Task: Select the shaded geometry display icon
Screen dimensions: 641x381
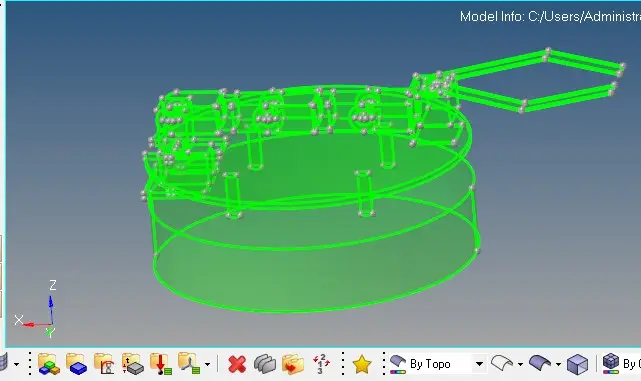Action: [540, 363]
